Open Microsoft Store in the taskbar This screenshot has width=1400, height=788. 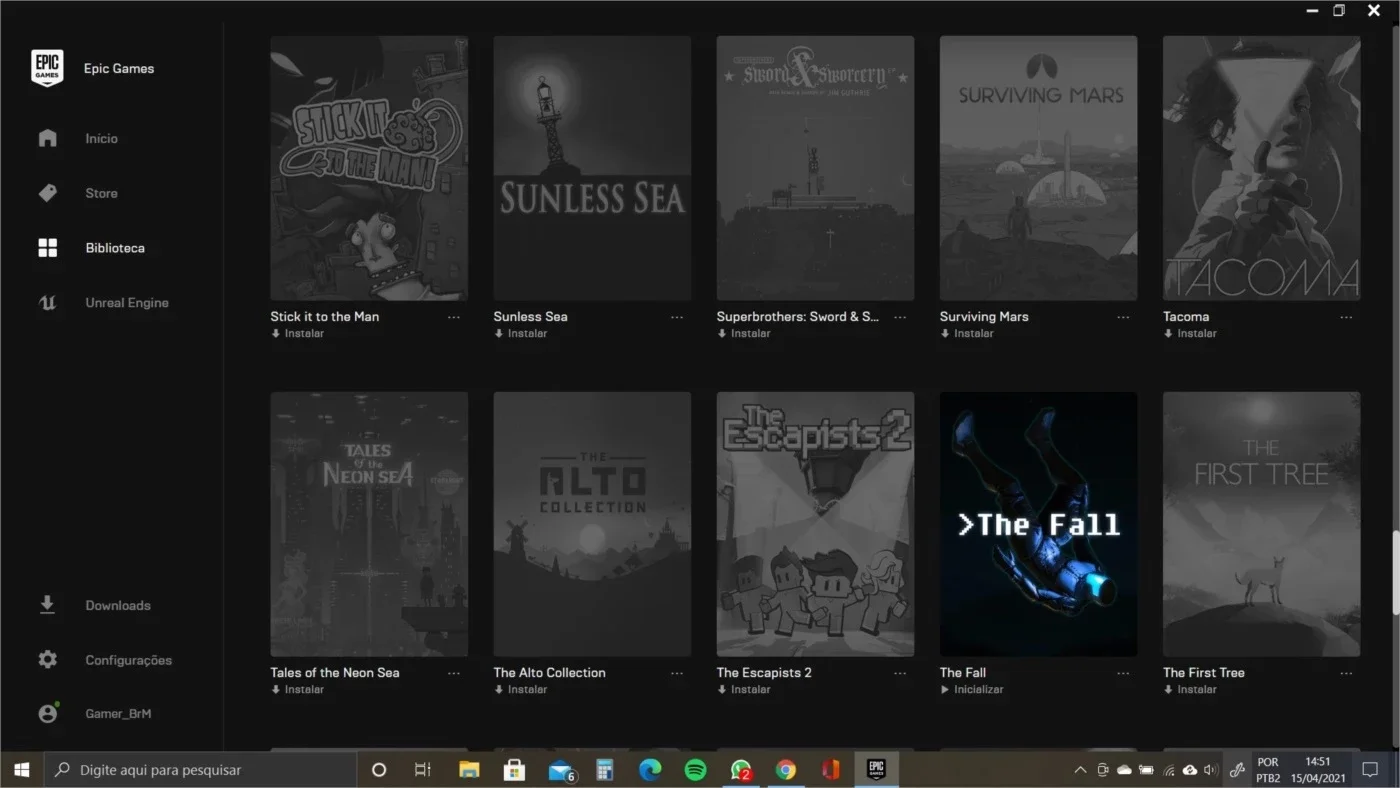click(x=514, y=770)
